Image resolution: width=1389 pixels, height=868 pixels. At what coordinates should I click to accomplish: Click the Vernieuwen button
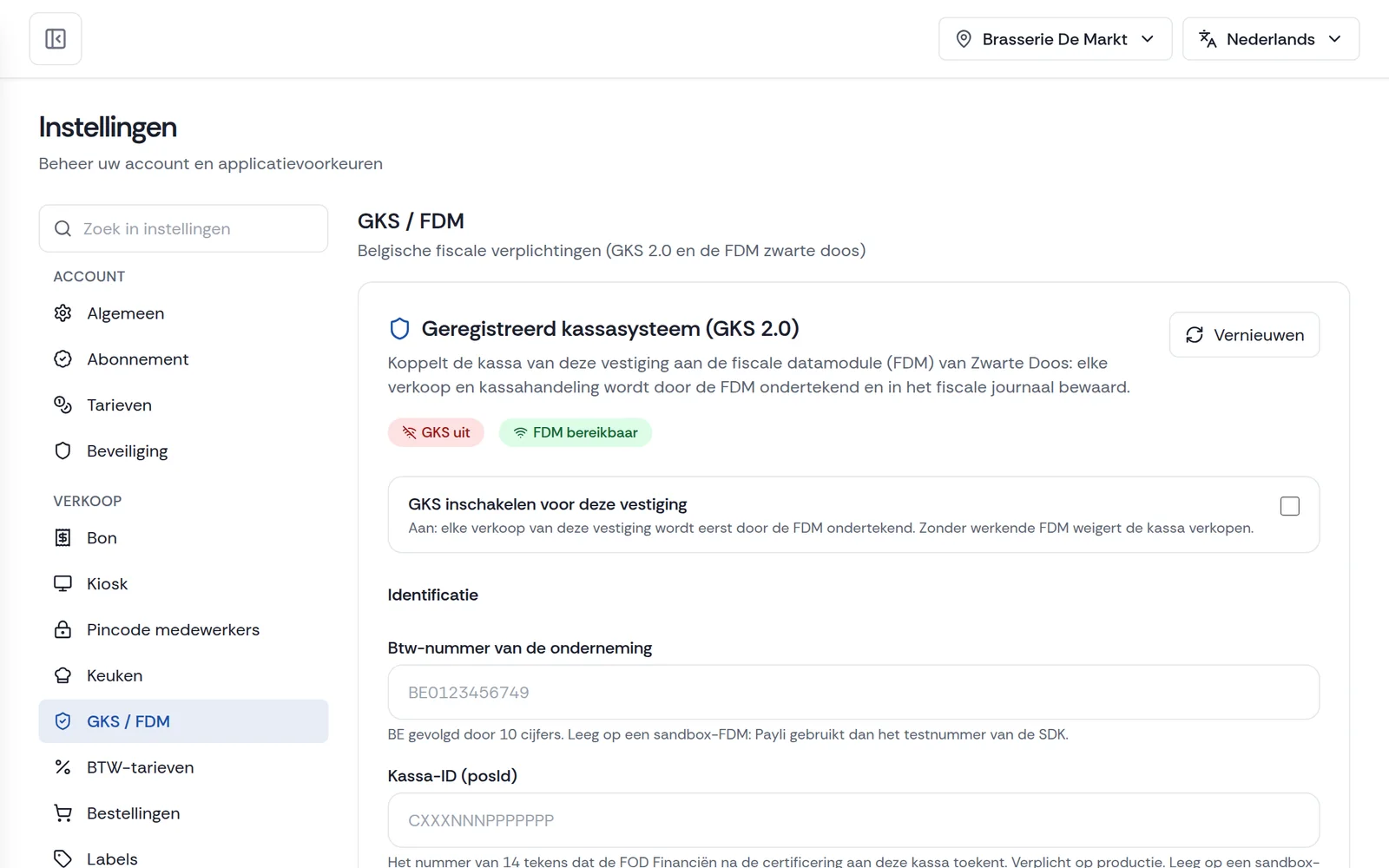pyautogui.click(x=1244, y=335)
